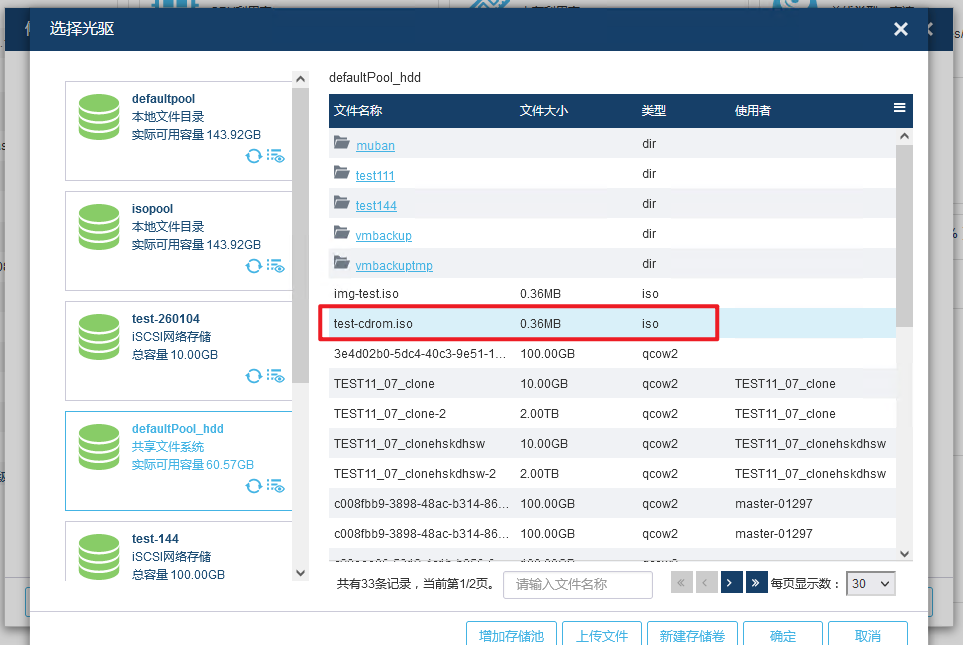
Task: Go to the next page
Action: click(x=730, y=582)
